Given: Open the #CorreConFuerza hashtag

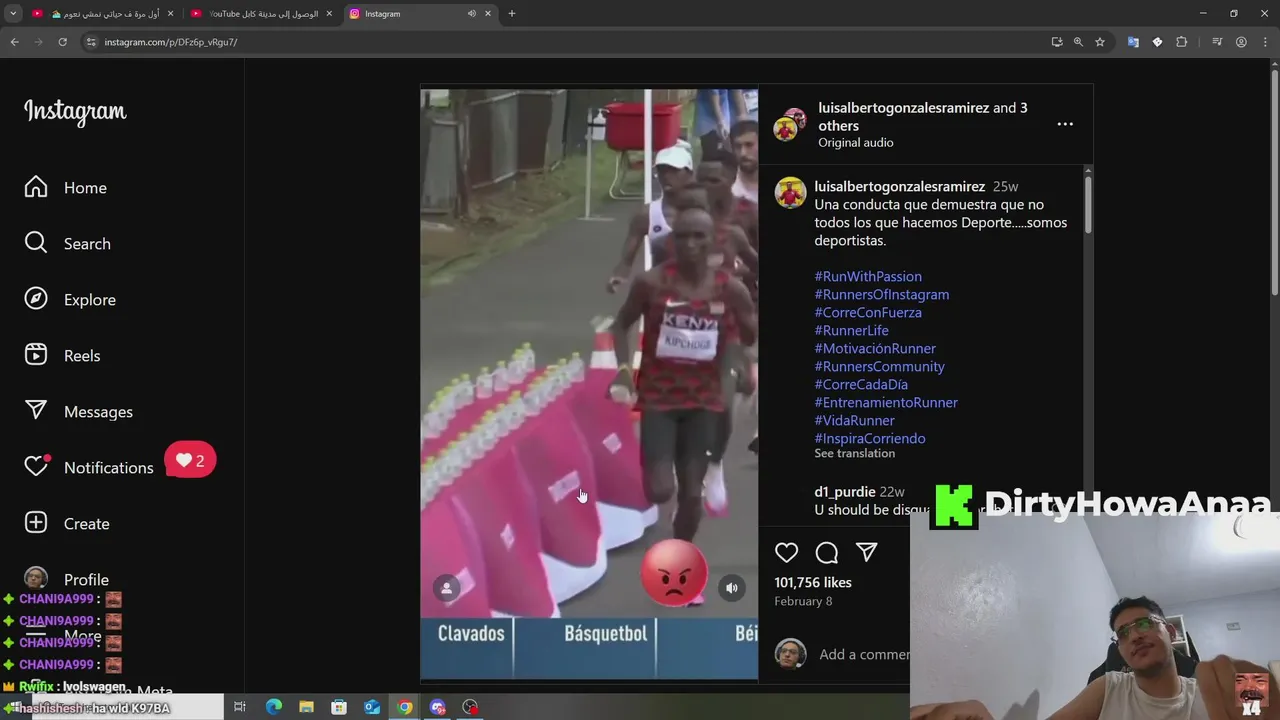Looking at the screenshot, I should [x=868, y=312].
